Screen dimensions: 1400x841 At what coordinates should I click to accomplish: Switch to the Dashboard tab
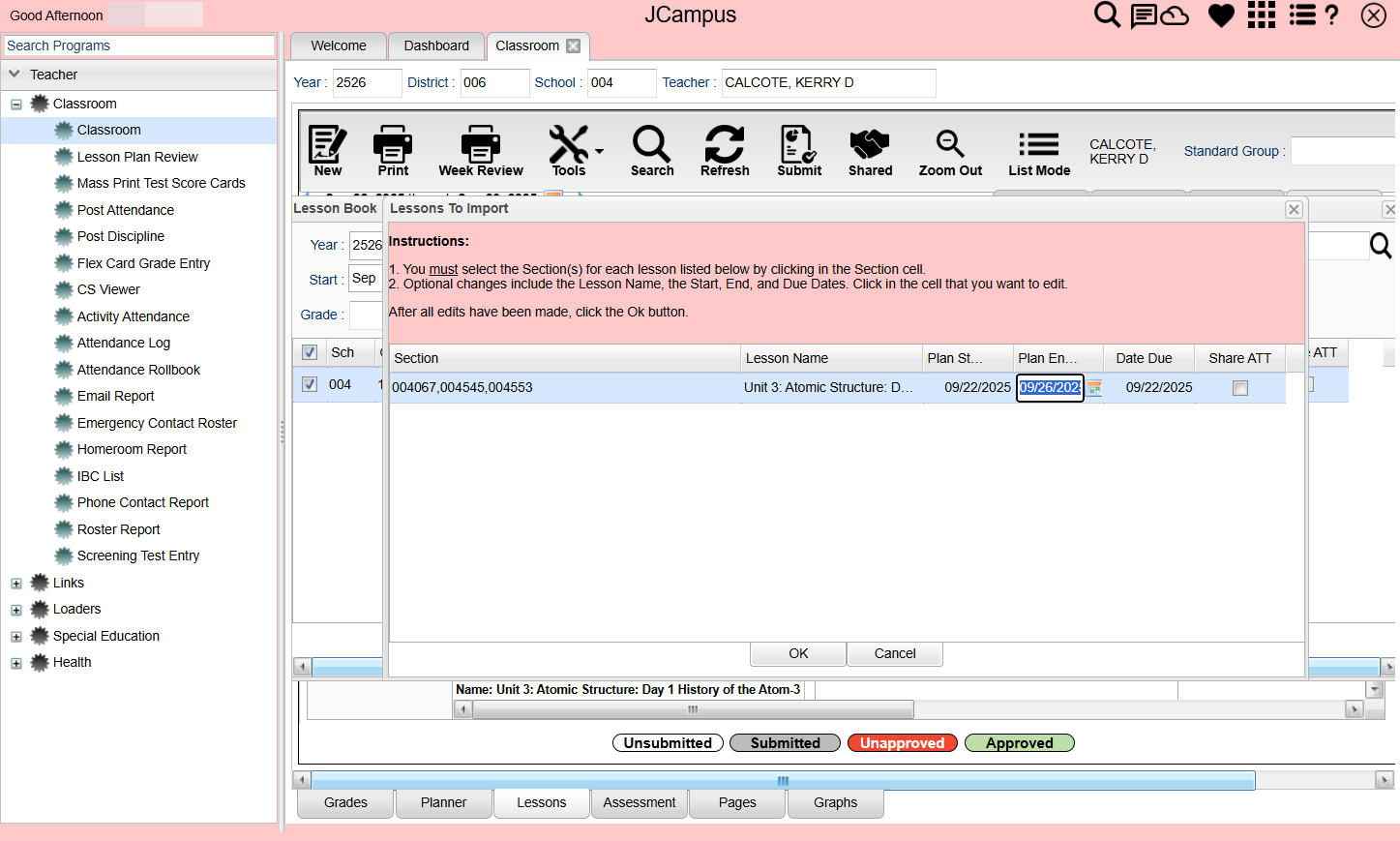[x=436, y=45]
